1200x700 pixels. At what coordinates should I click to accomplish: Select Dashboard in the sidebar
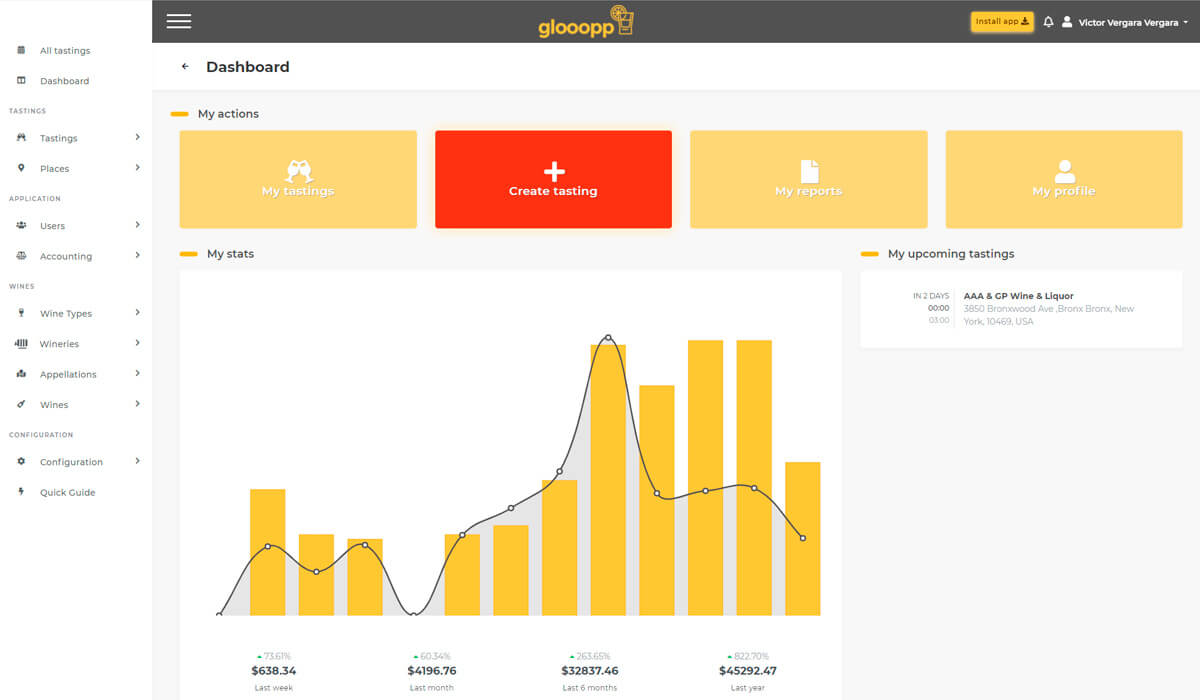click(64, 81)
